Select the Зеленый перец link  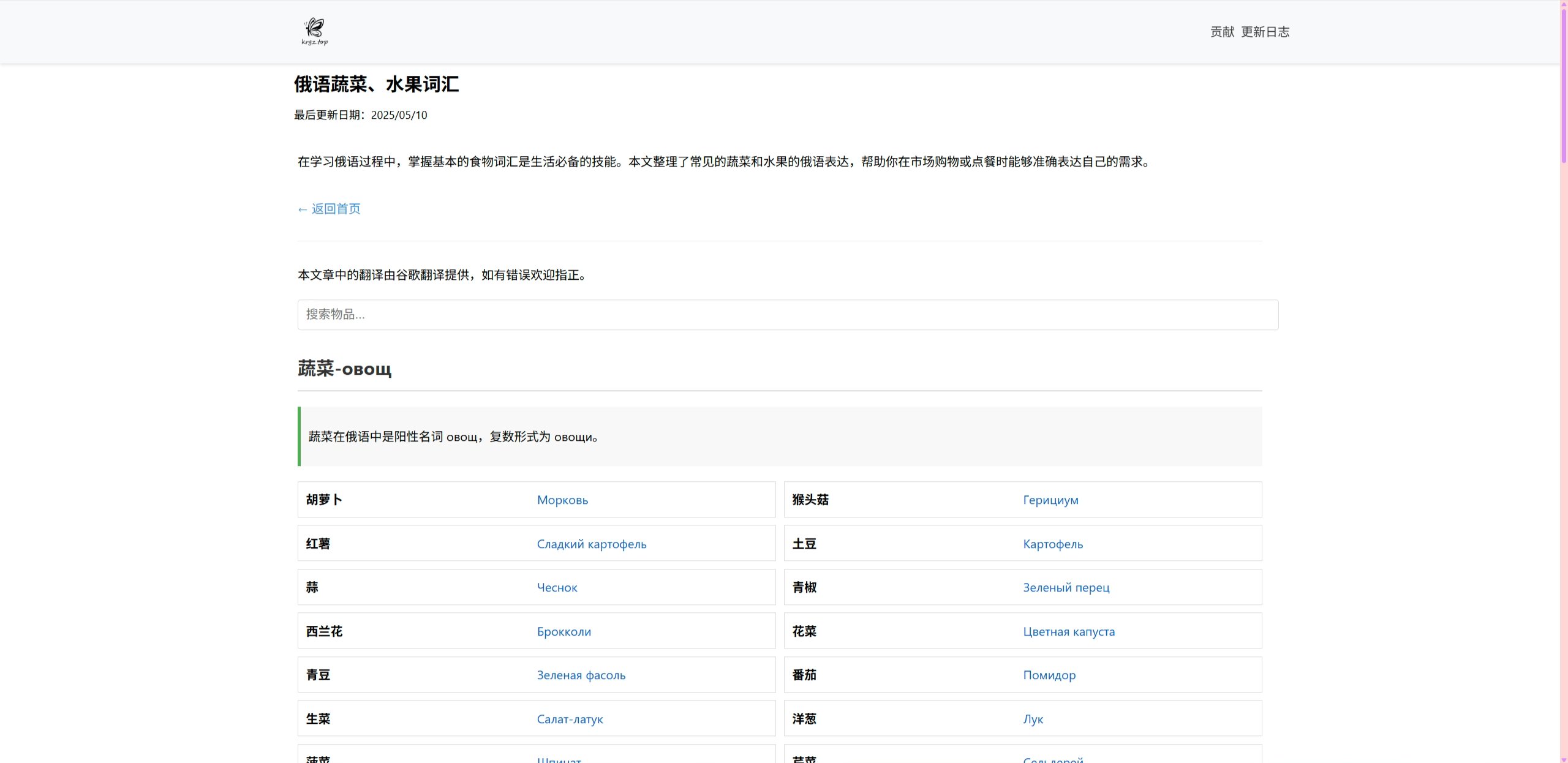1066,588
